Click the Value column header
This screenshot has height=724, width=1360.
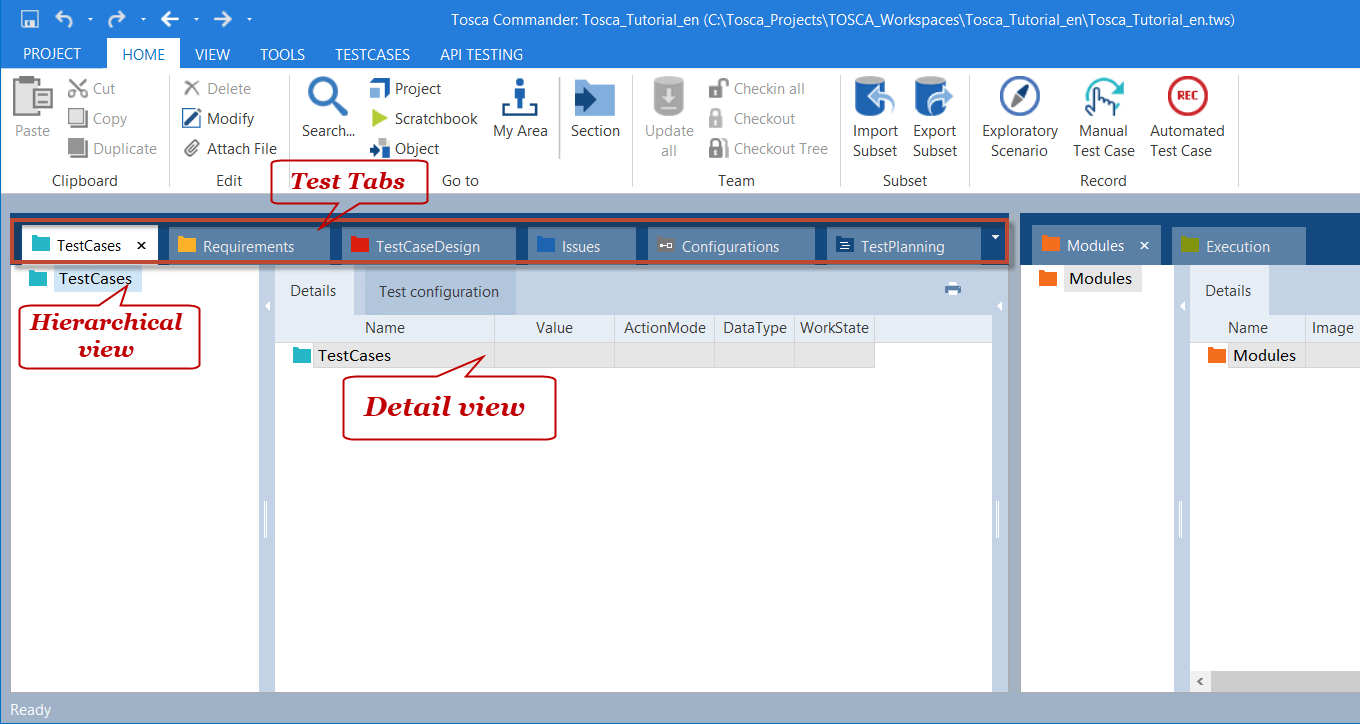click(x=554, y=328)
